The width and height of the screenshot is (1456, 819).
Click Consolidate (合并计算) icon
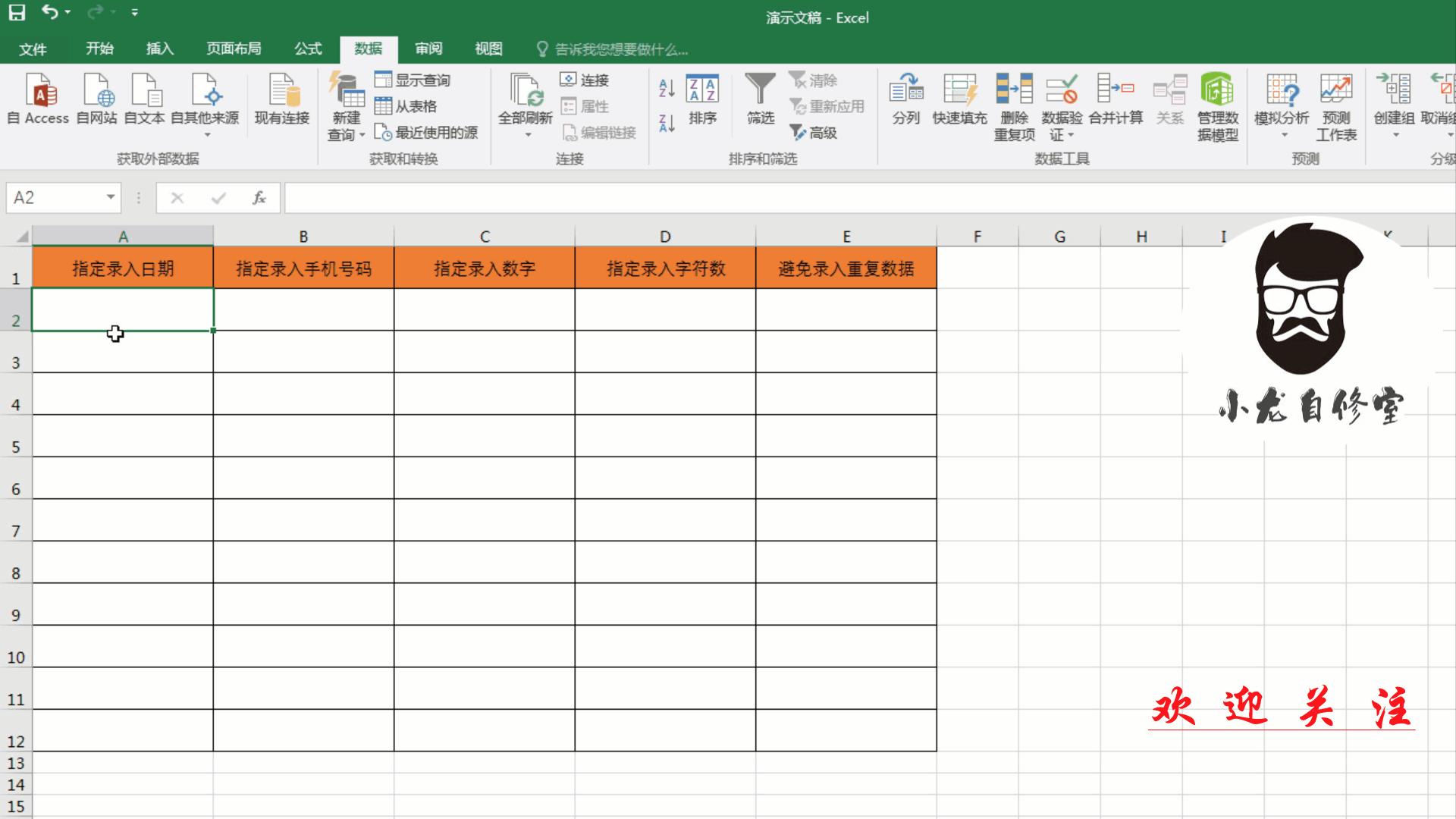coord(1116,89)
